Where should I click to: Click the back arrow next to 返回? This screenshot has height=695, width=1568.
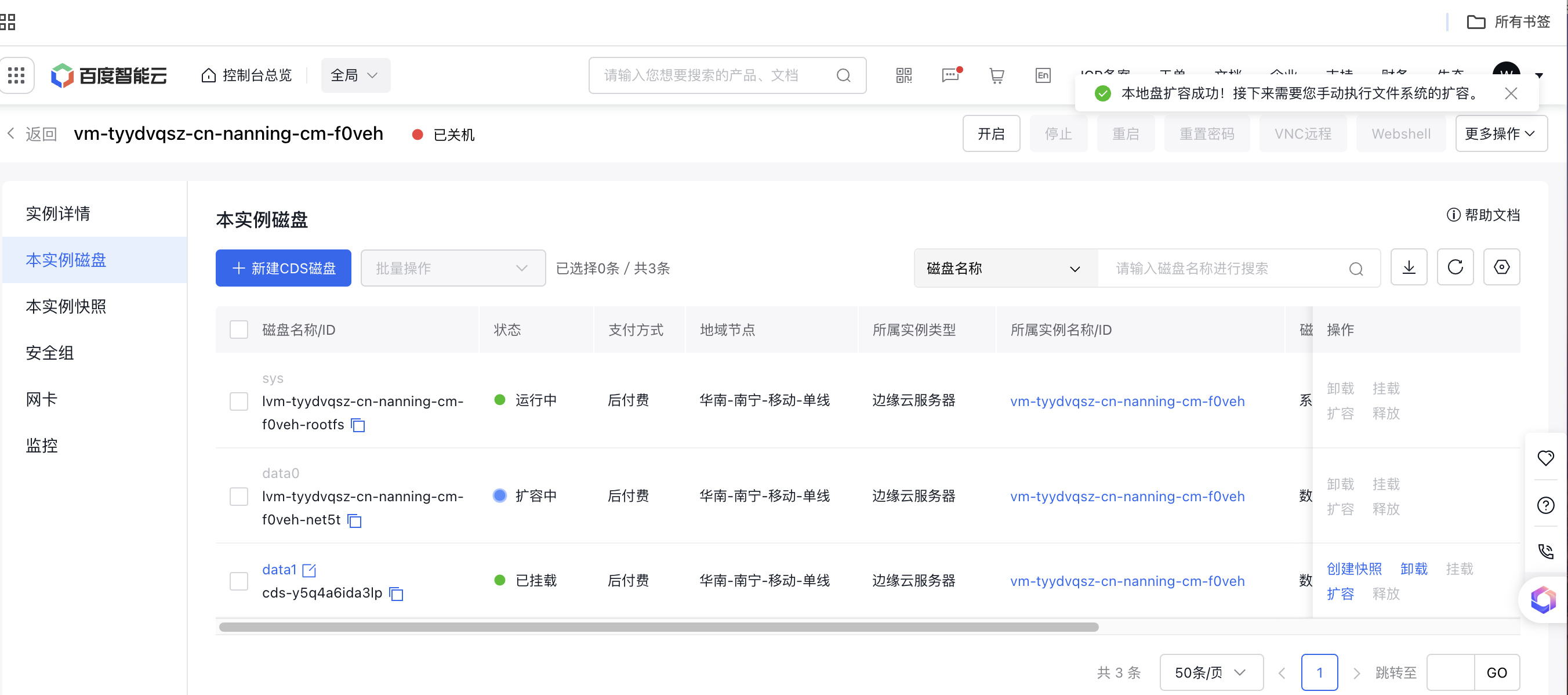pyautogui.click(x=10, y=133)
